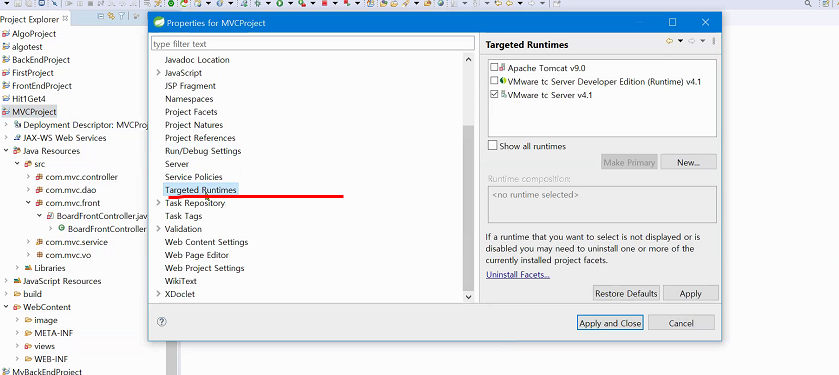Viewport: 839px width, 375px height.
Task: Select the Hit1Get4 folder icon
Action: point(6,98)
